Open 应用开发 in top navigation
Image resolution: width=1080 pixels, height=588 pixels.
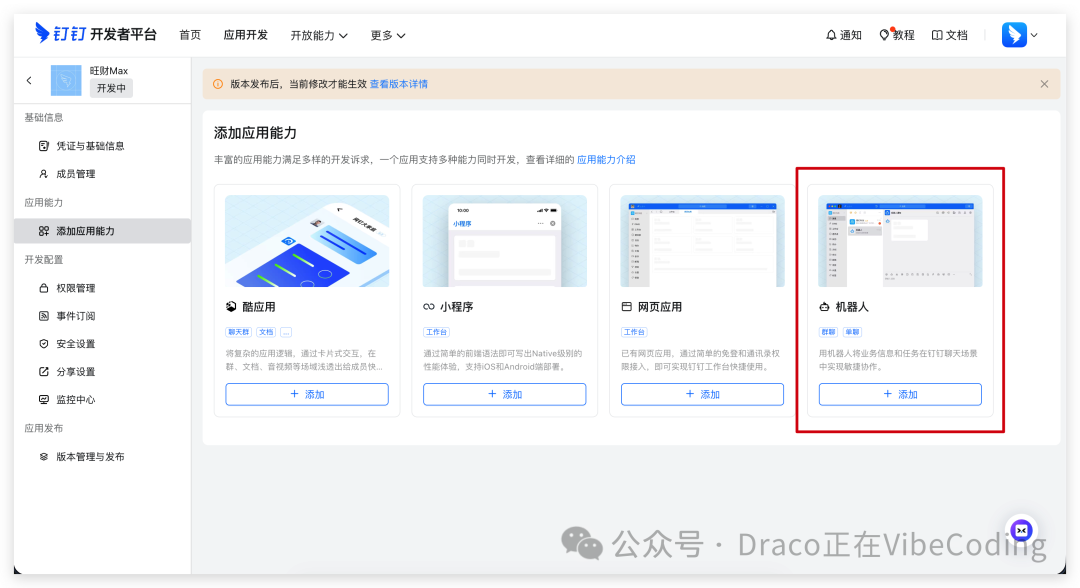[x=245, y=35]
